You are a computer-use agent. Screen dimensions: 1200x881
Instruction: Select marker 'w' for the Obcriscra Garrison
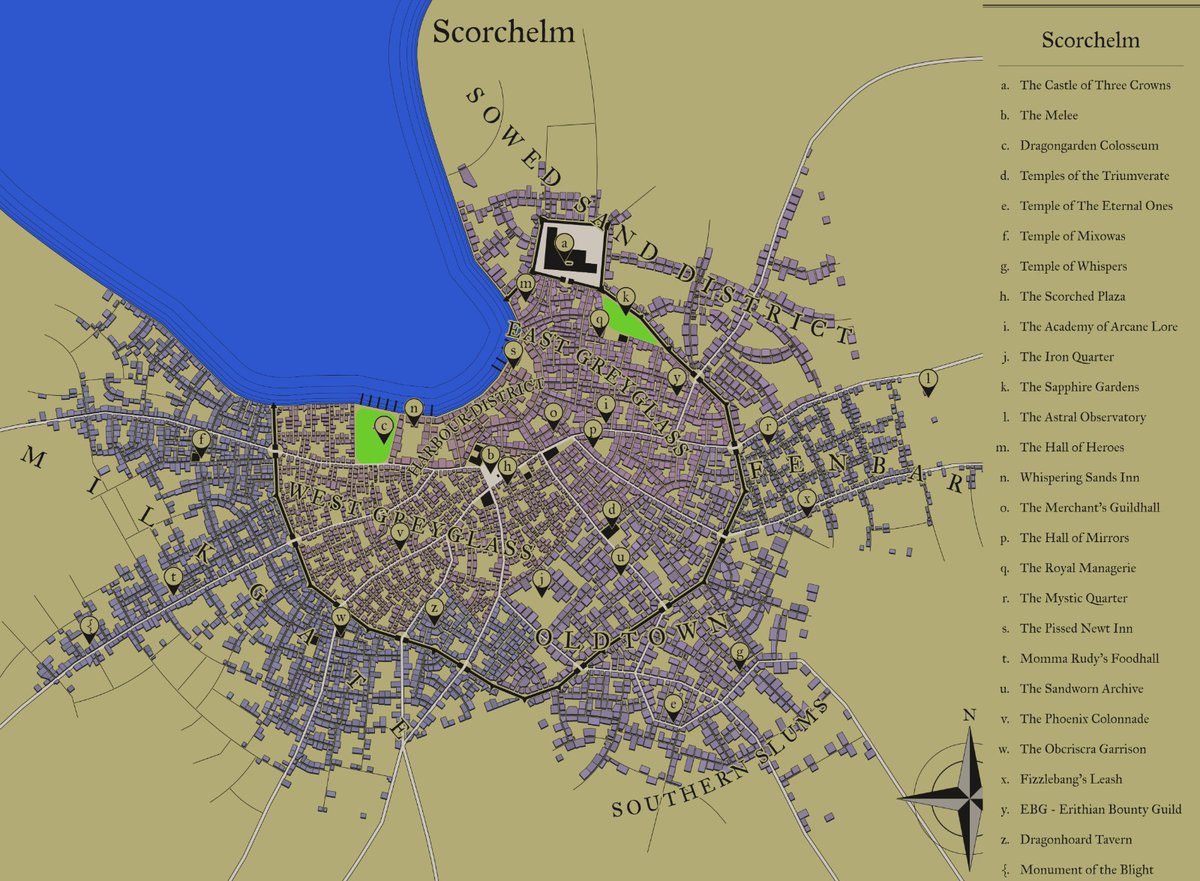coord(340,619)
